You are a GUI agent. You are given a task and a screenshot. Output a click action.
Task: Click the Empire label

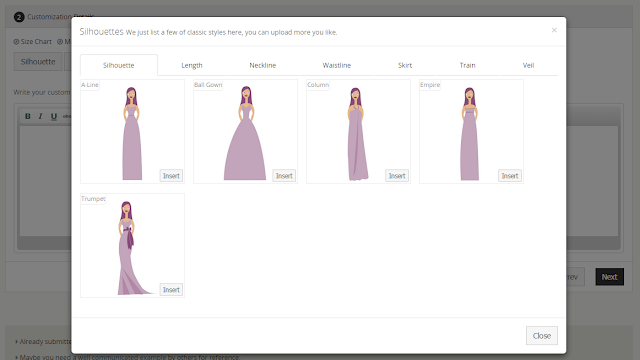(430, 85)
